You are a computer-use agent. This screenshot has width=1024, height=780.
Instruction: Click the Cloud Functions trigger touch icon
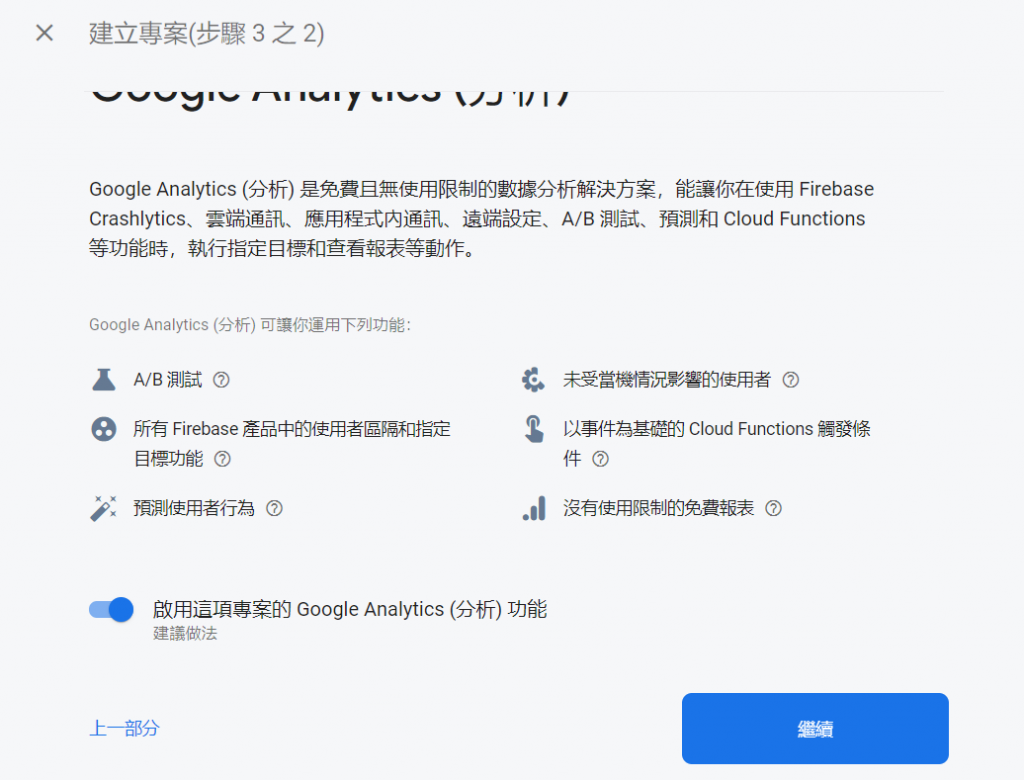(x=534, y=429)
